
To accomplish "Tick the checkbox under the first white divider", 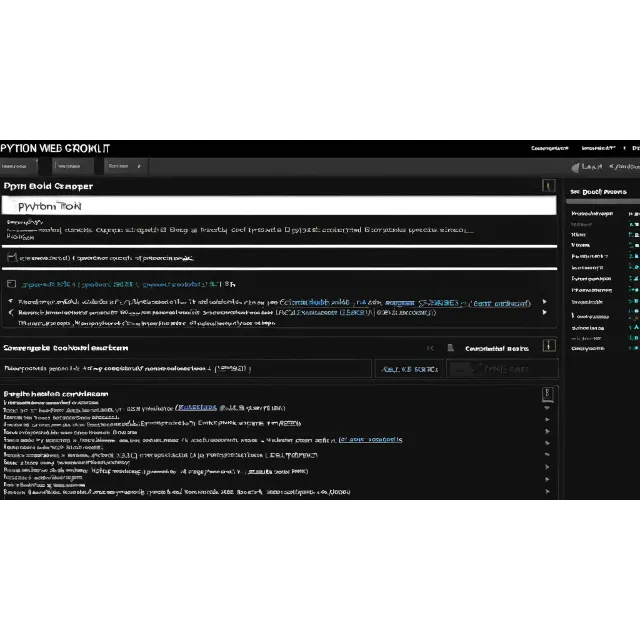I will 12,258.
